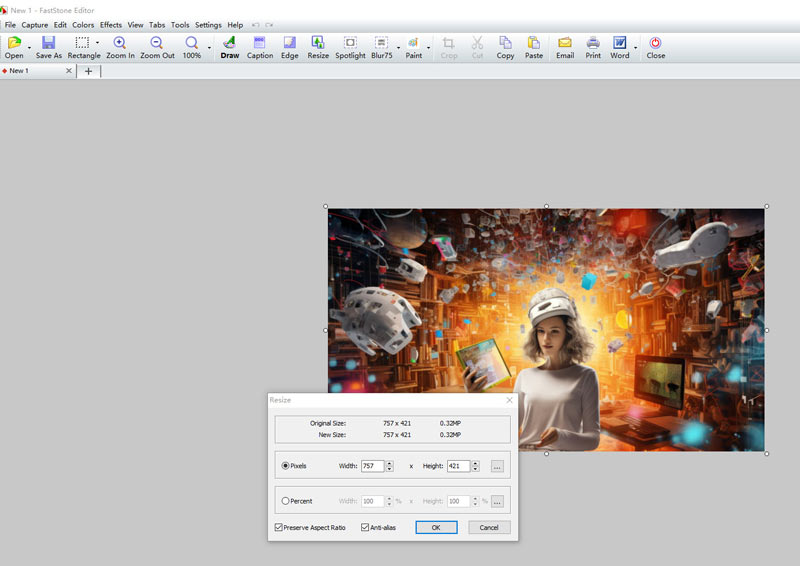Click the Zoom Out magnifier
This screenshot has height=566, width=800.
point(157,47)
